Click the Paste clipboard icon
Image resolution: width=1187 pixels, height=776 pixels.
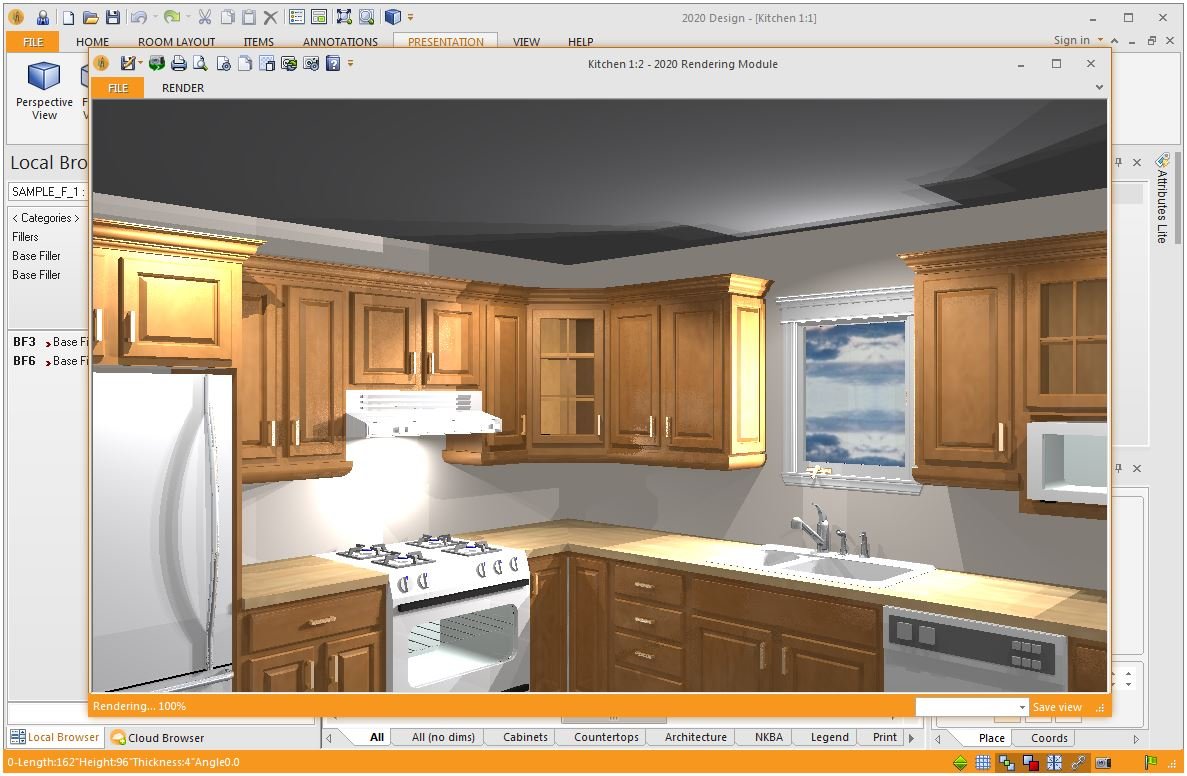point(248,17)
